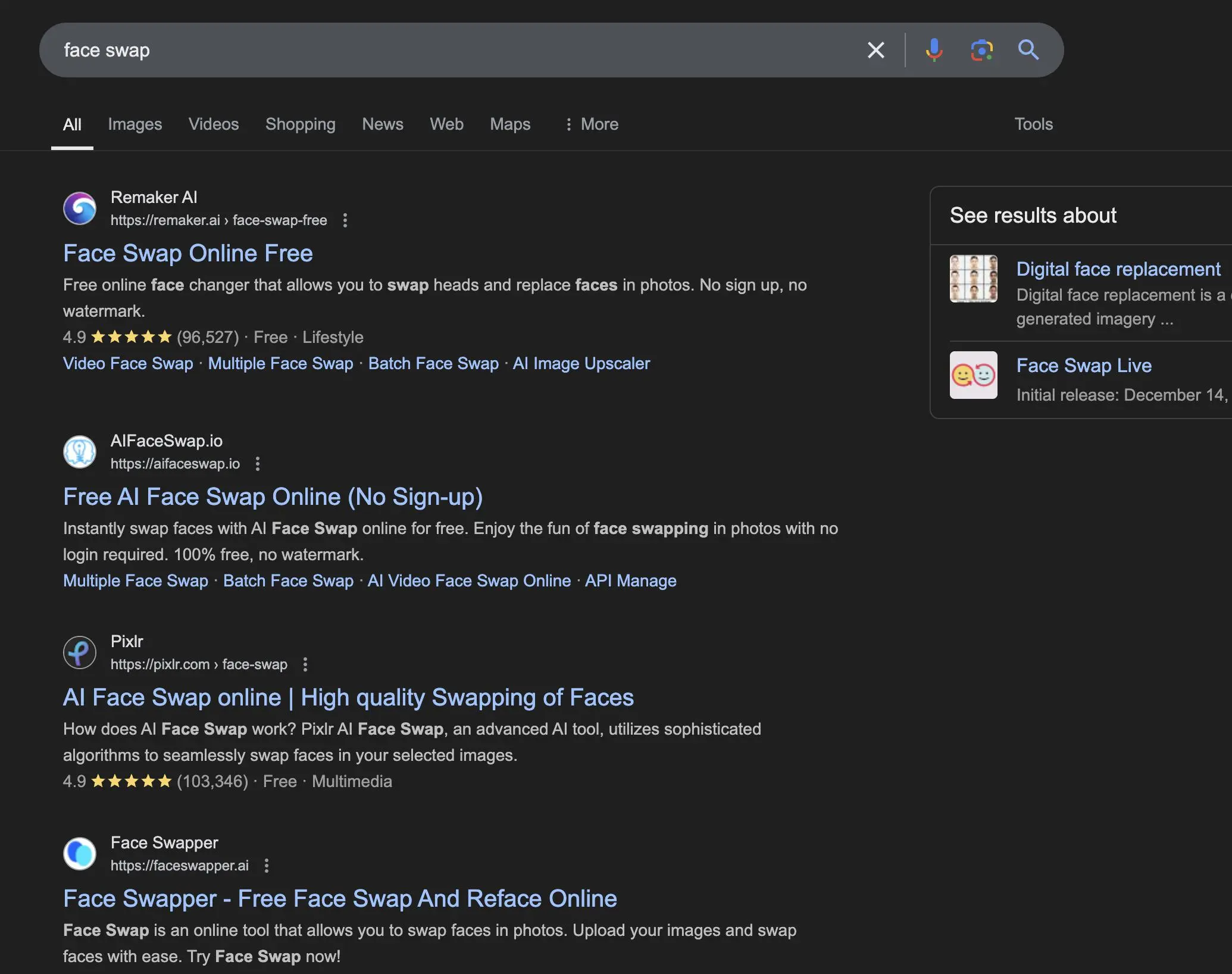This screenshot has width=1232, height=974.
Task: Click the Face Swapper site favicon
Action: tap(80, 854)
